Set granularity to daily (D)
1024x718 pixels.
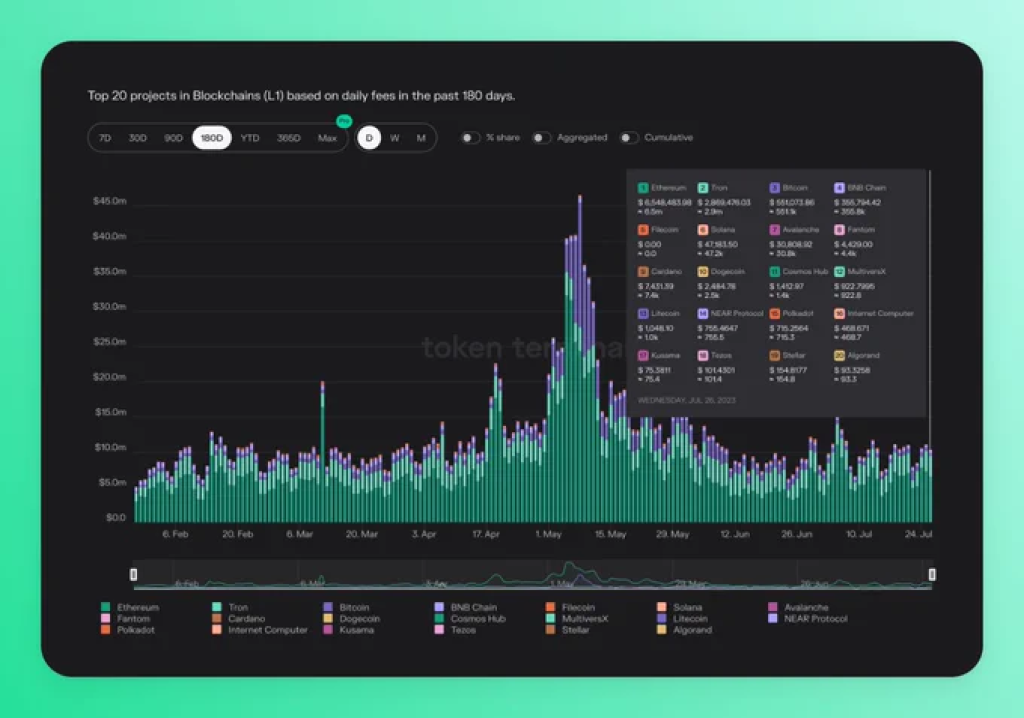pyautogui.click(x=369, y=138)
